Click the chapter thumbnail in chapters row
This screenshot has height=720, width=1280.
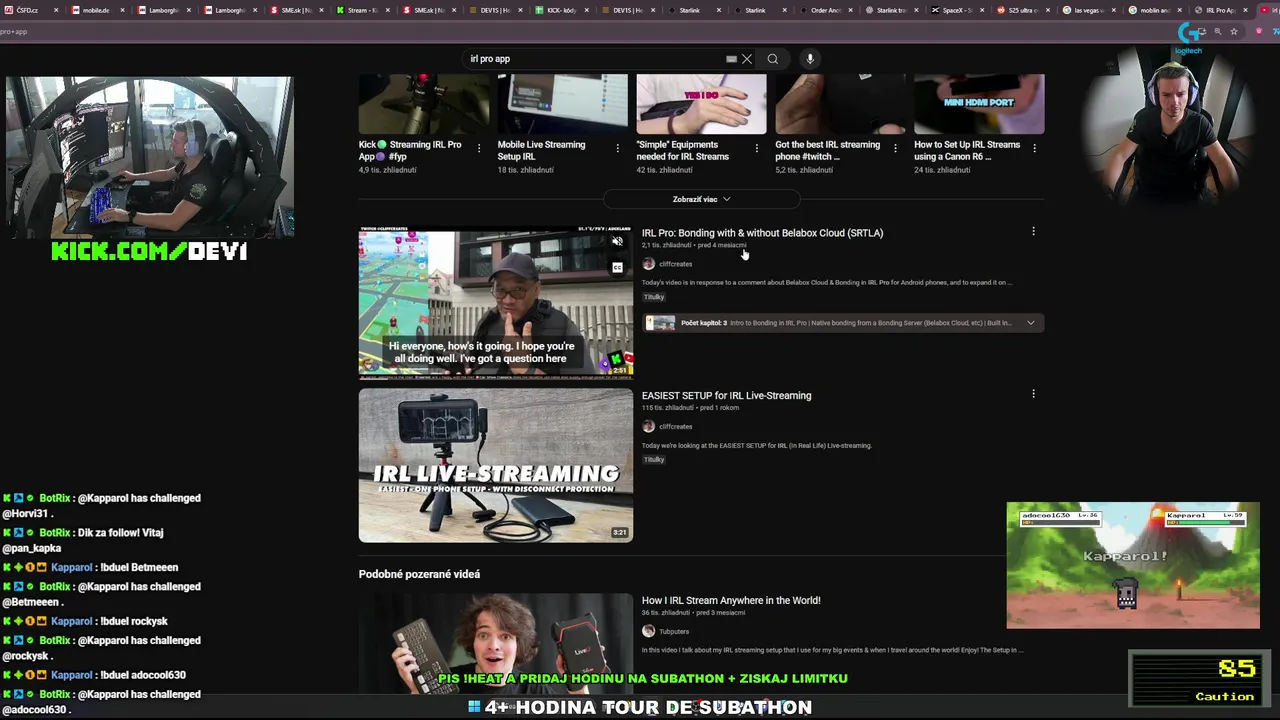coord(660,323)
